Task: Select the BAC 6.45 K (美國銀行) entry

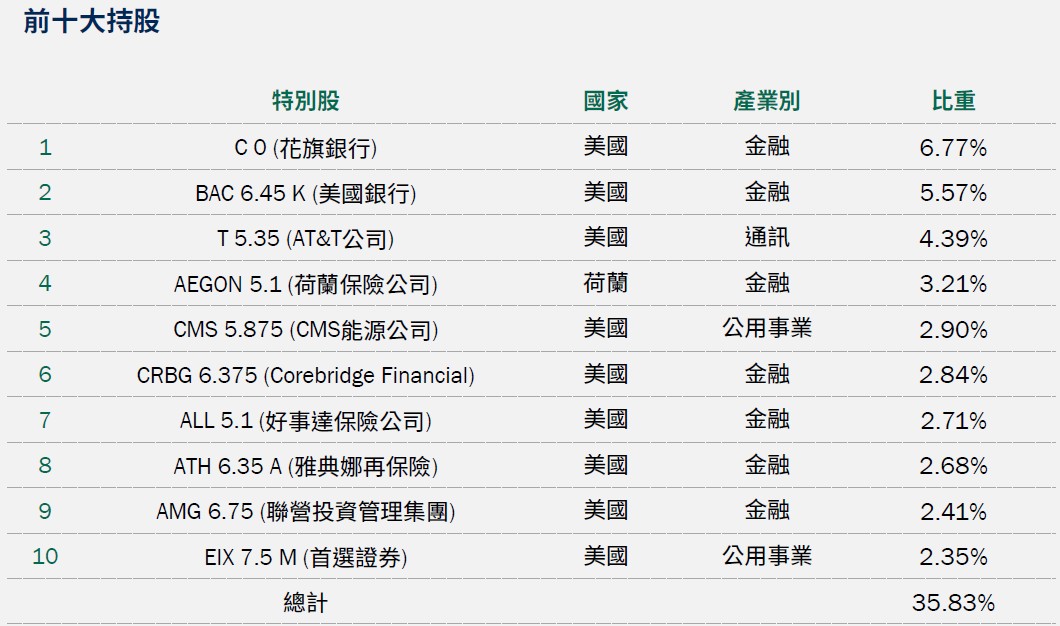Action: click(305, 193)
